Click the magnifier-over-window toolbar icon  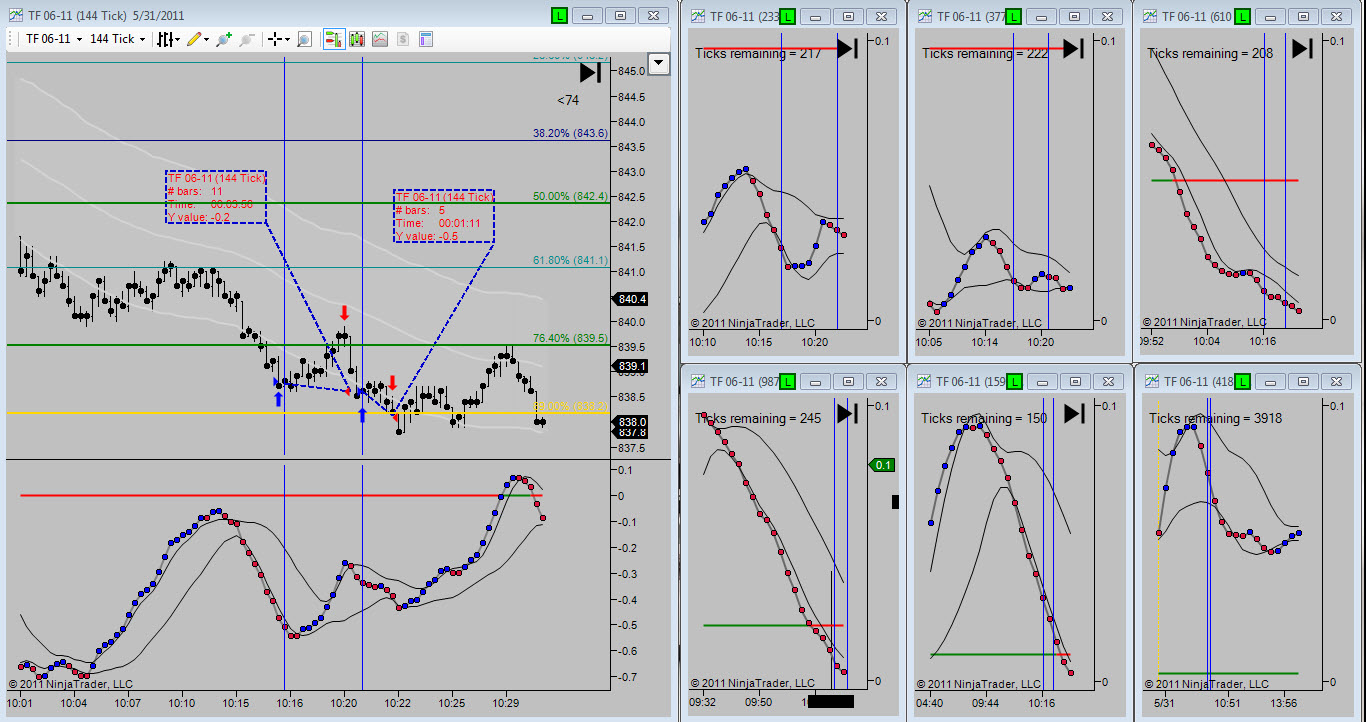click(304, 39)
